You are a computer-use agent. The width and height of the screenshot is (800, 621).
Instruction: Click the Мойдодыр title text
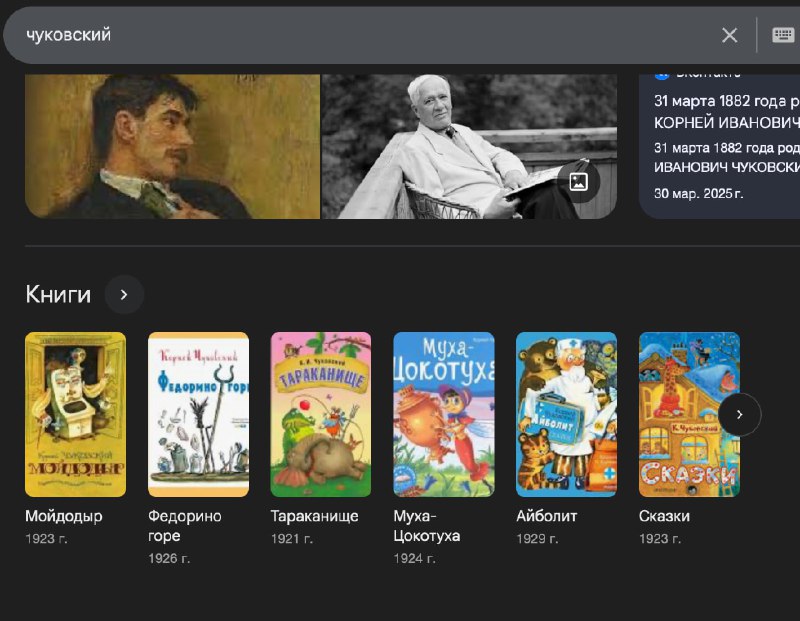tap(64, 516)
